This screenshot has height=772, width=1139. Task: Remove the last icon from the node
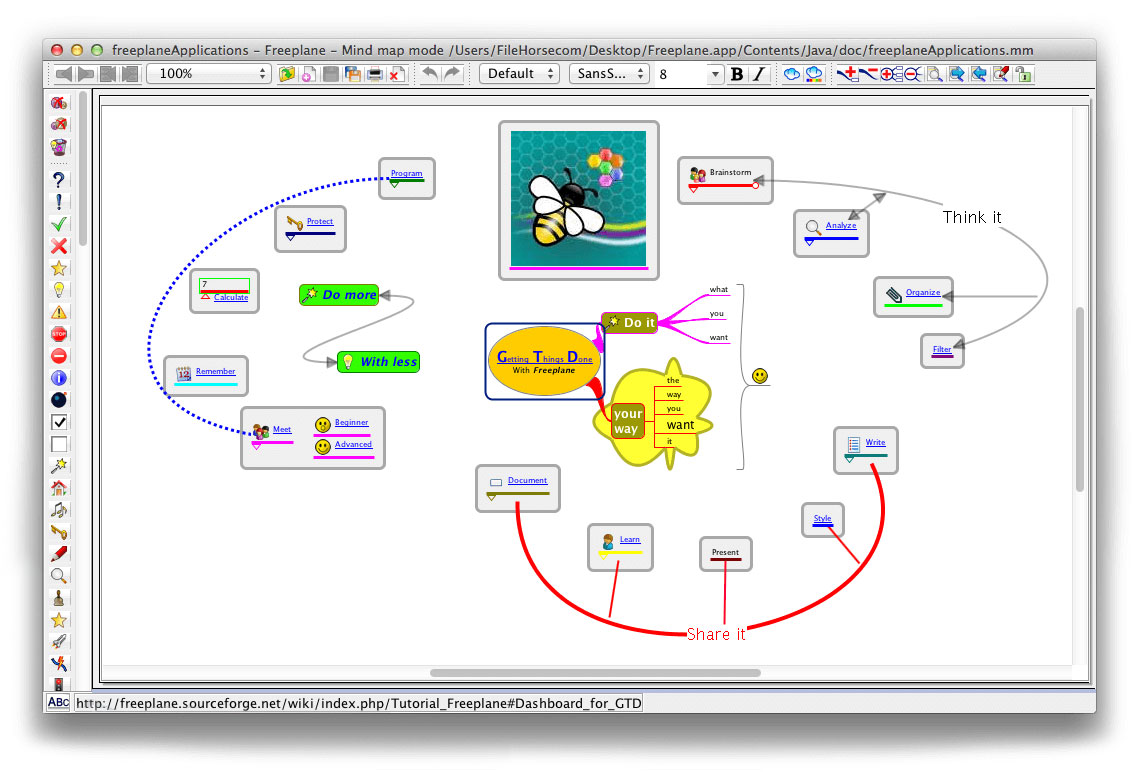(59, 124)
